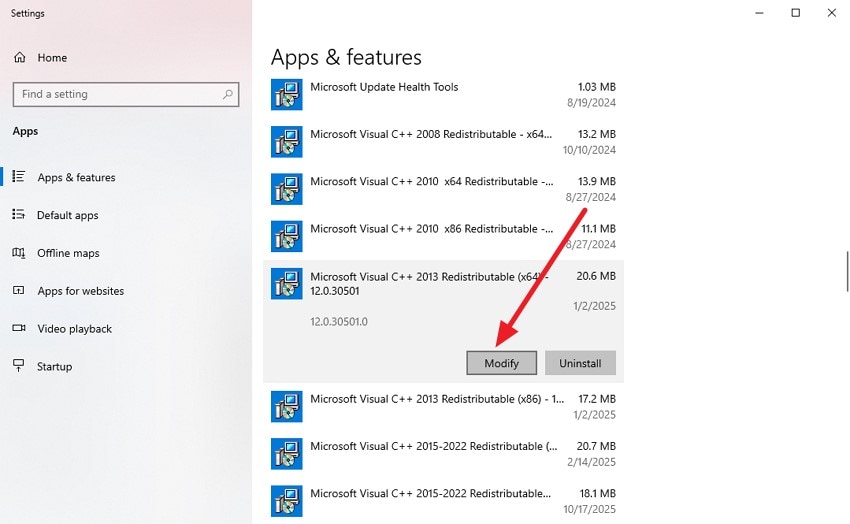Click the Visual C++ 2013 x64 Redistributable icon
This screenshot has width=850, height=524.
point(287,283)
